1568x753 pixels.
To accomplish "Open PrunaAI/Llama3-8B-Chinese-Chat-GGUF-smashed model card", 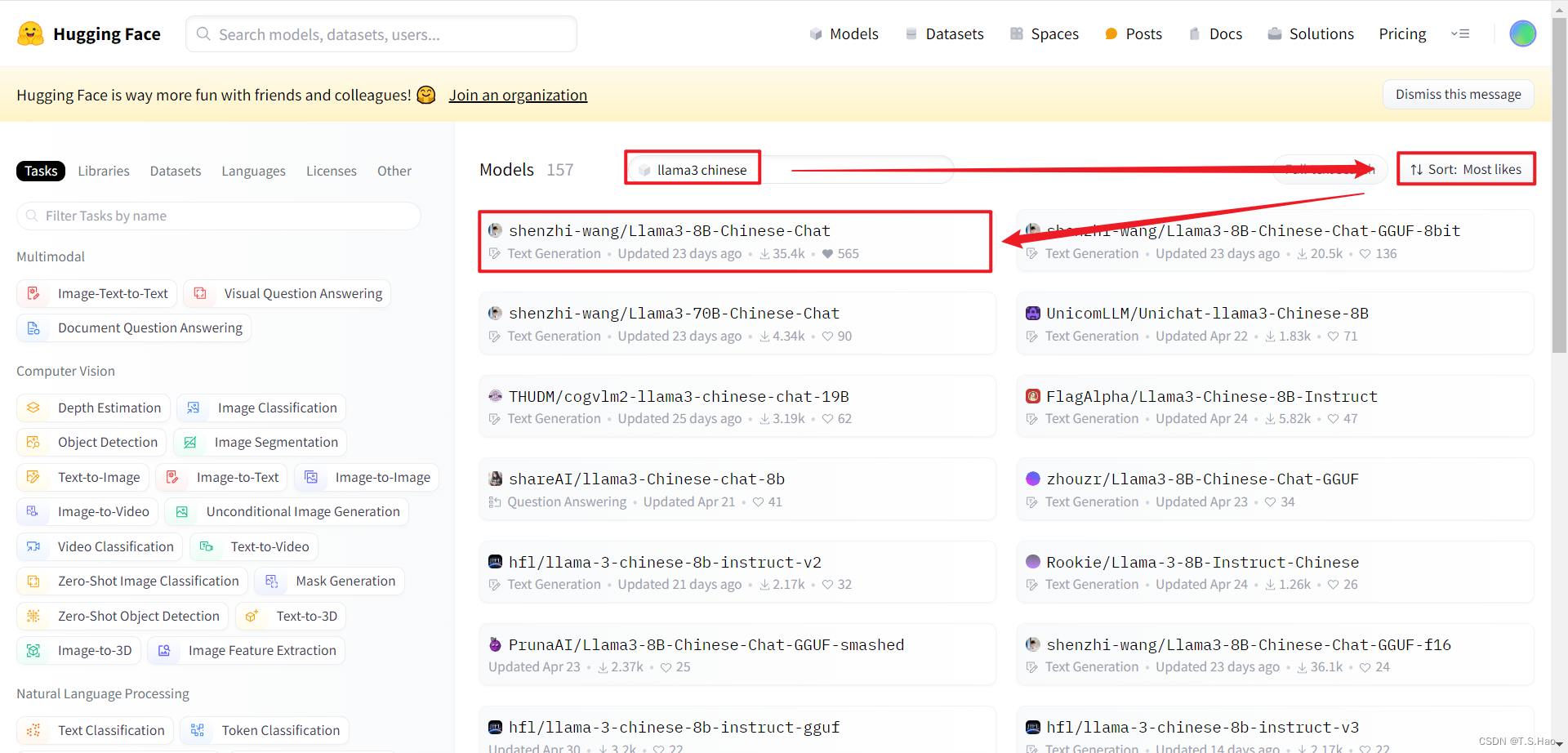I will tap(737, 655).
